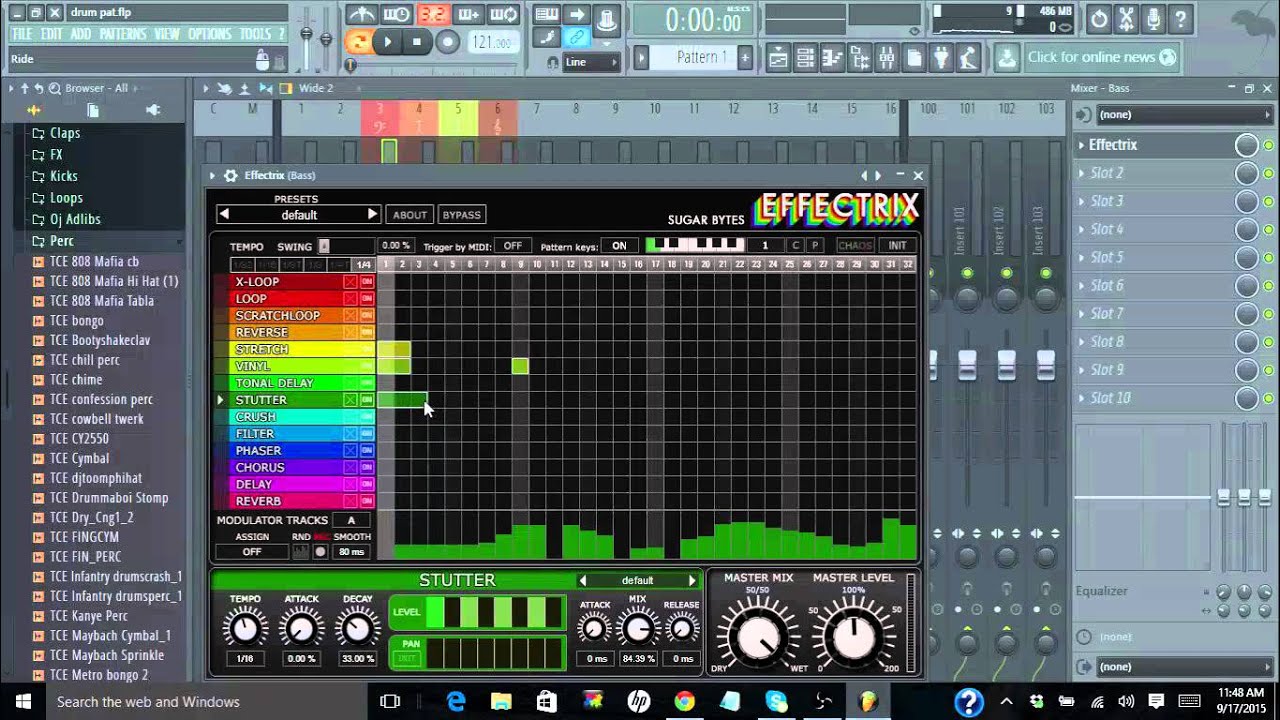Toggle Trigger by MIDI OFF switch
Viewport: 1280px width, 720px height.
pyautogui.click(x=512, y=246)
